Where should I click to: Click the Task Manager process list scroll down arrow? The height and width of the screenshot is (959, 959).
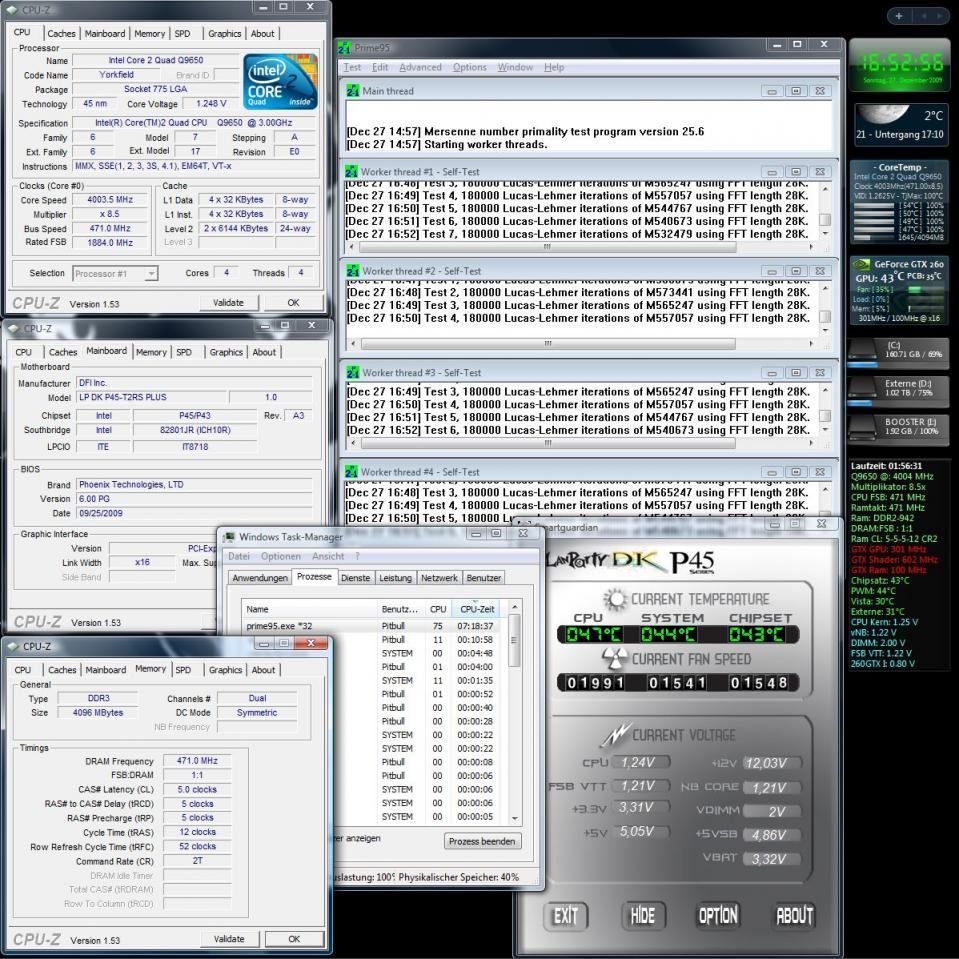coord(514,818)
